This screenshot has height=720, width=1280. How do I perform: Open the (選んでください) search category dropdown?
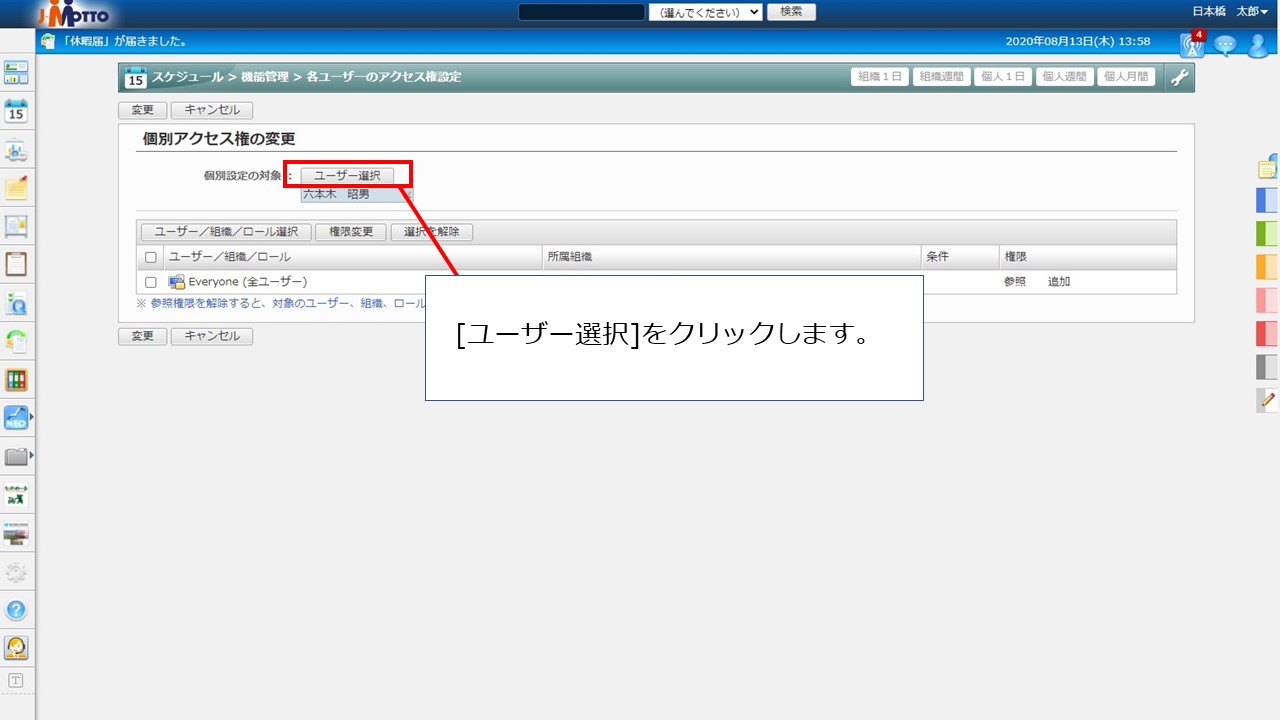coord(705,12)
